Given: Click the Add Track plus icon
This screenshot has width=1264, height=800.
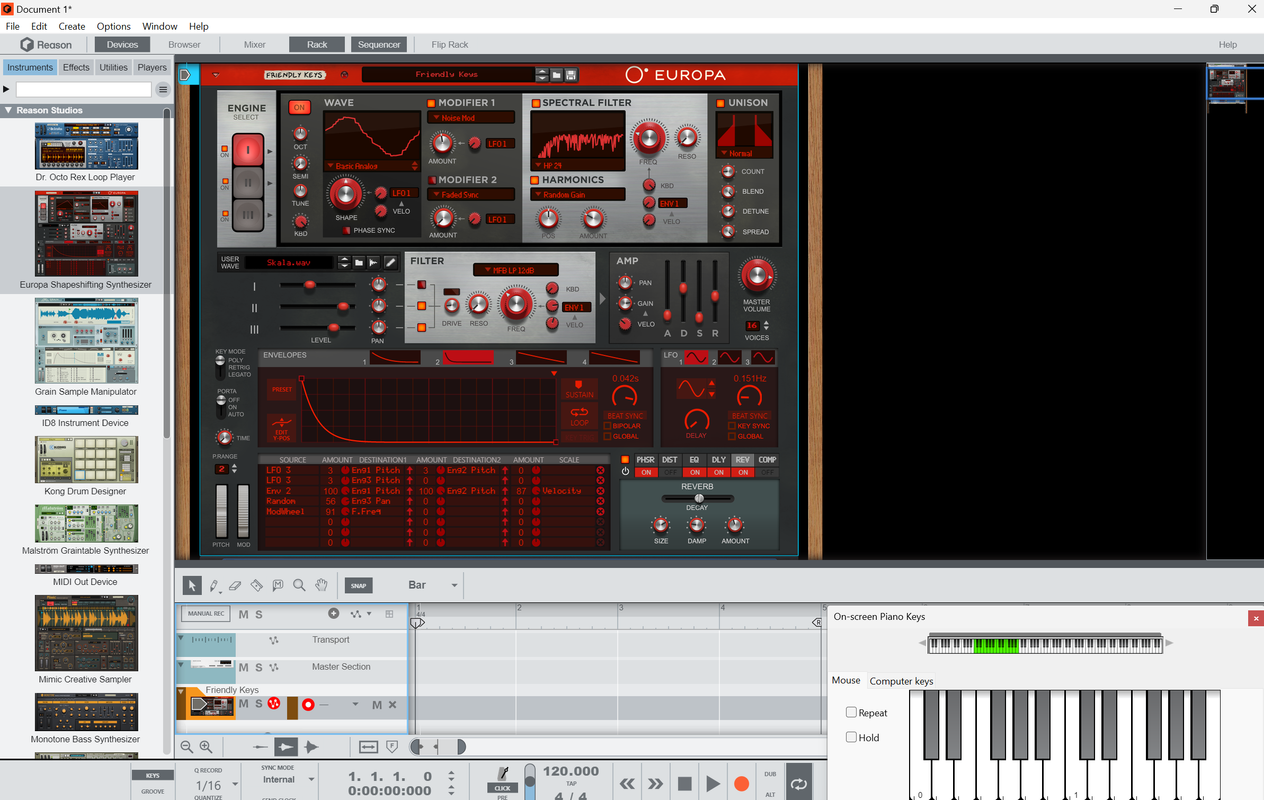Looking at the screenshot, I should pyautogui.click(x=334, y=614).
